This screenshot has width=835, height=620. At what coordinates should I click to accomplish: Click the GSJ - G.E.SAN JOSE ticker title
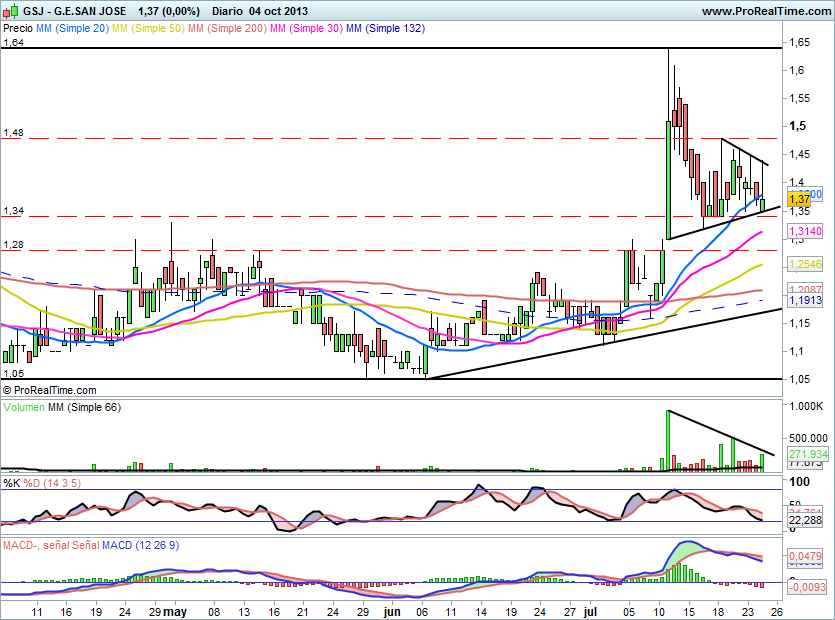click(75, 11)
